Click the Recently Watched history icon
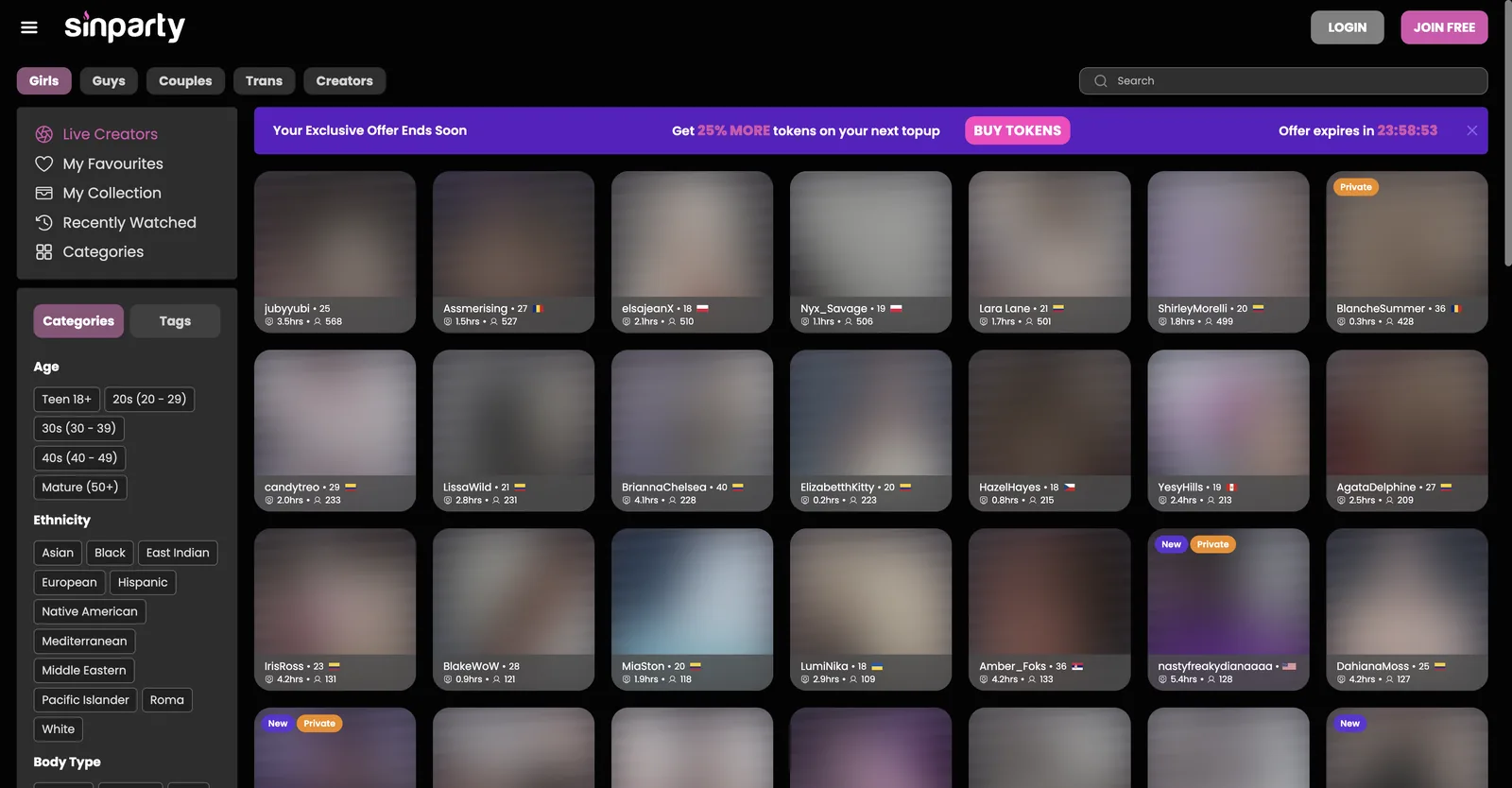This screenshot has height=788, width=1512. click(43, 223)
